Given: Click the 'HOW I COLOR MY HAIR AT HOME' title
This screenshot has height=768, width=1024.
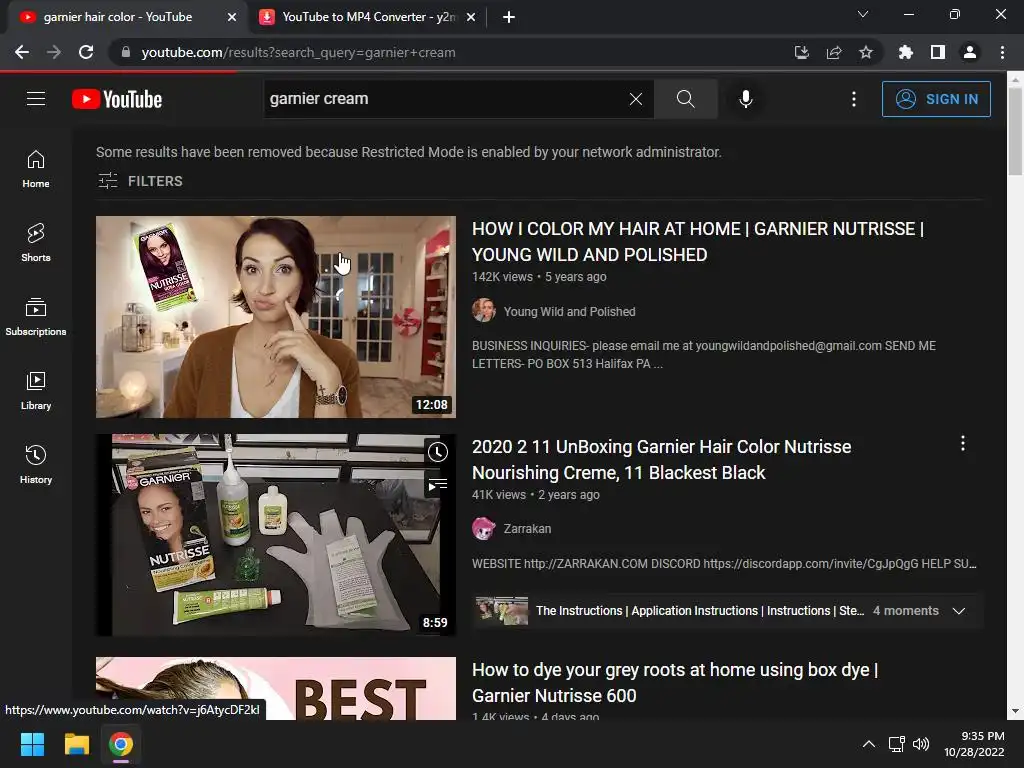Looking at the screenshot, I should tap(697, 242).
